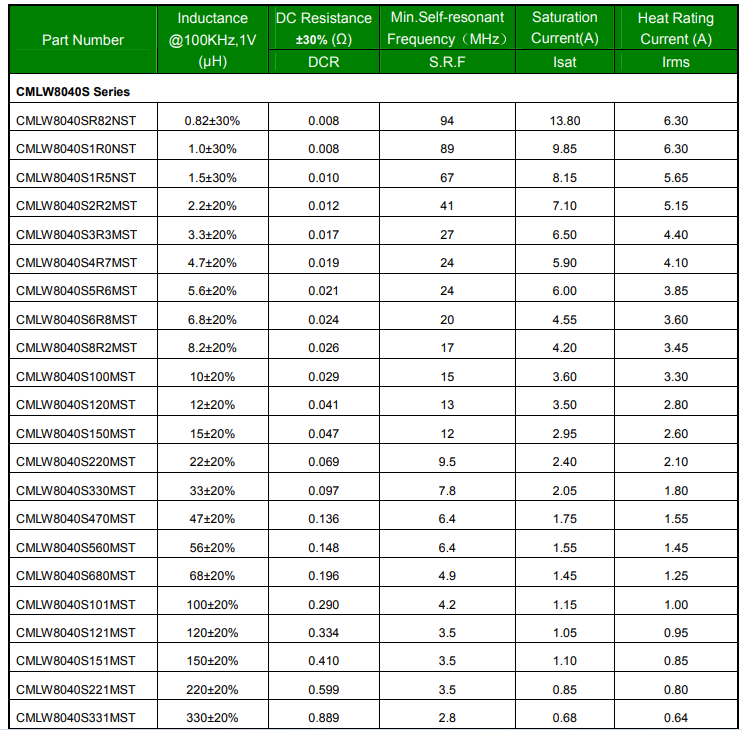Click part number CMLW8040S101MST
The height and width of the screenshot is (730, 742).
(x=76, y=605)
